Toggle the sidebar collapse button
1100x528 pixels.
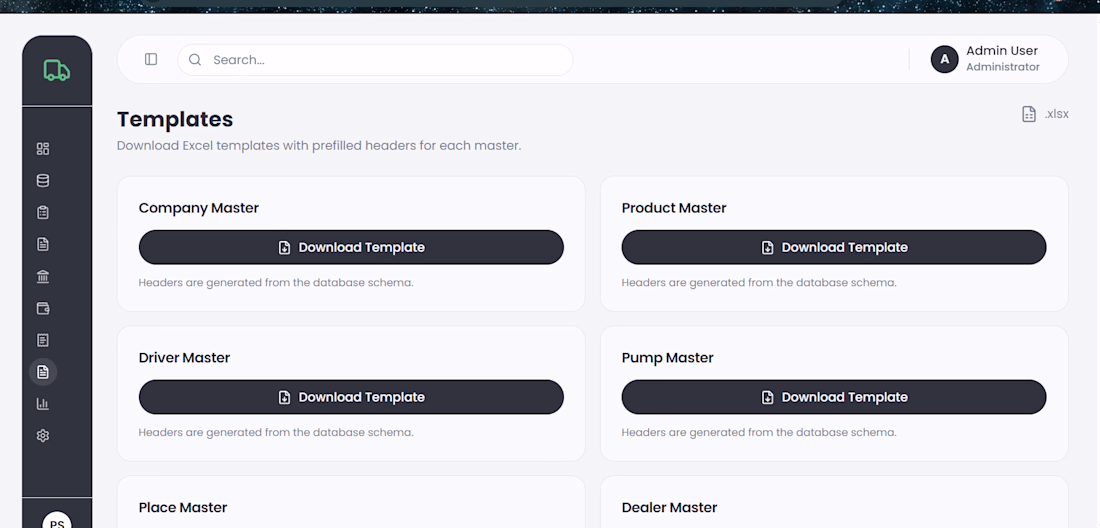[151, 60]
